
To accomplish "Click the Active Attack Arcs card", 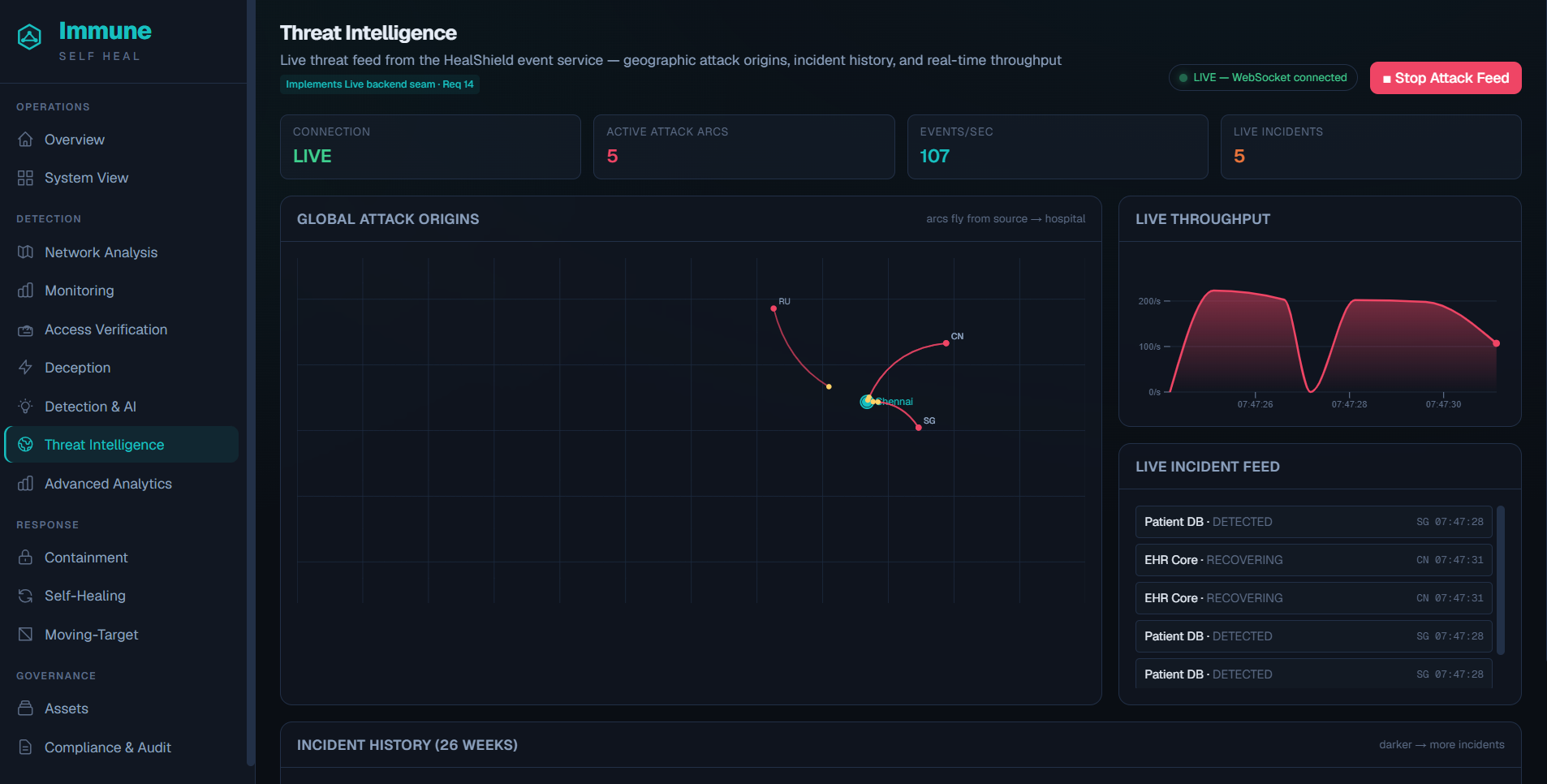I will (744, 147).
